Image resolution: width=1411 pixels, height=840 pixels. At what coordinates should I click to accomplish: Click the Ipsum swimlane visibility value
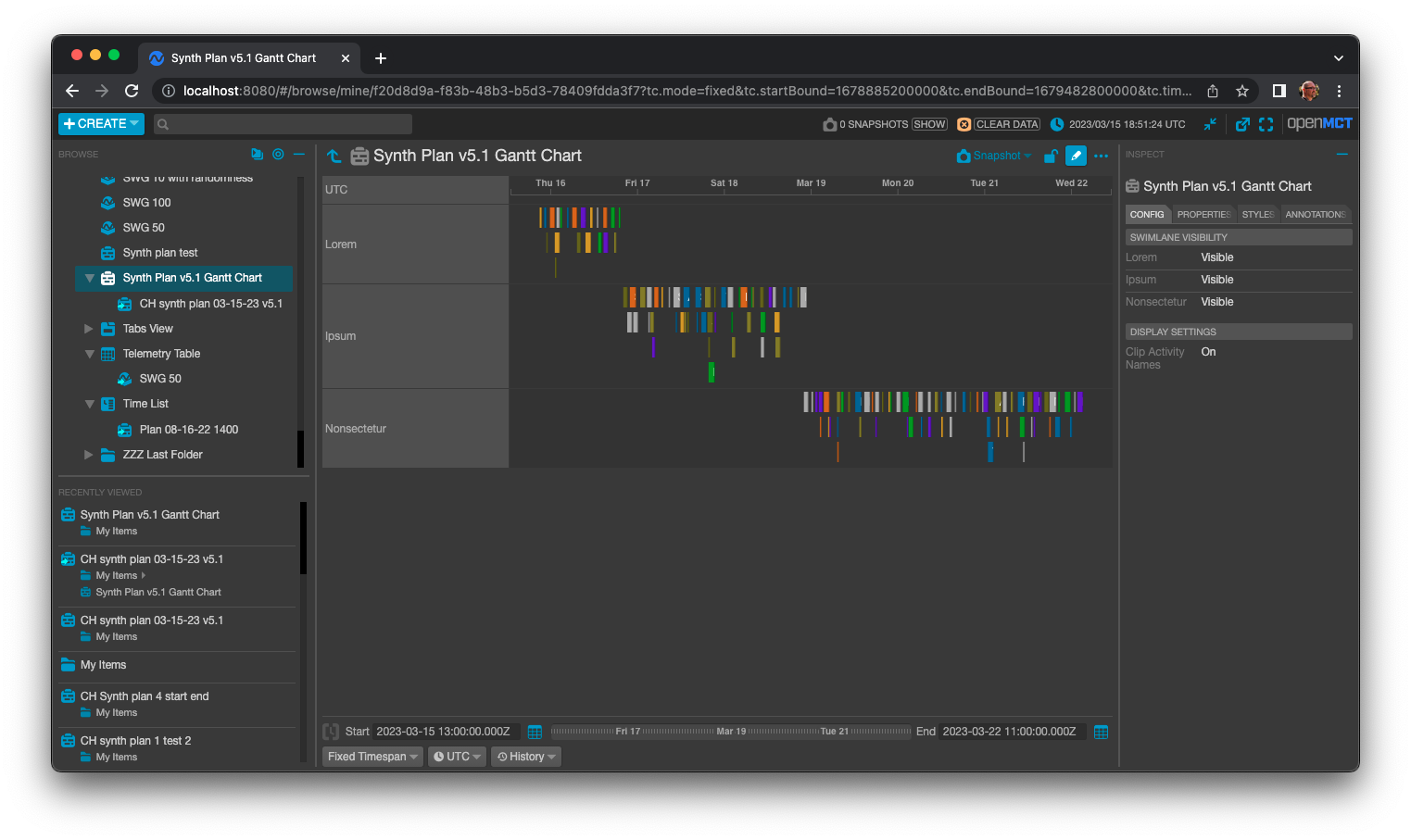(1217, 280)
